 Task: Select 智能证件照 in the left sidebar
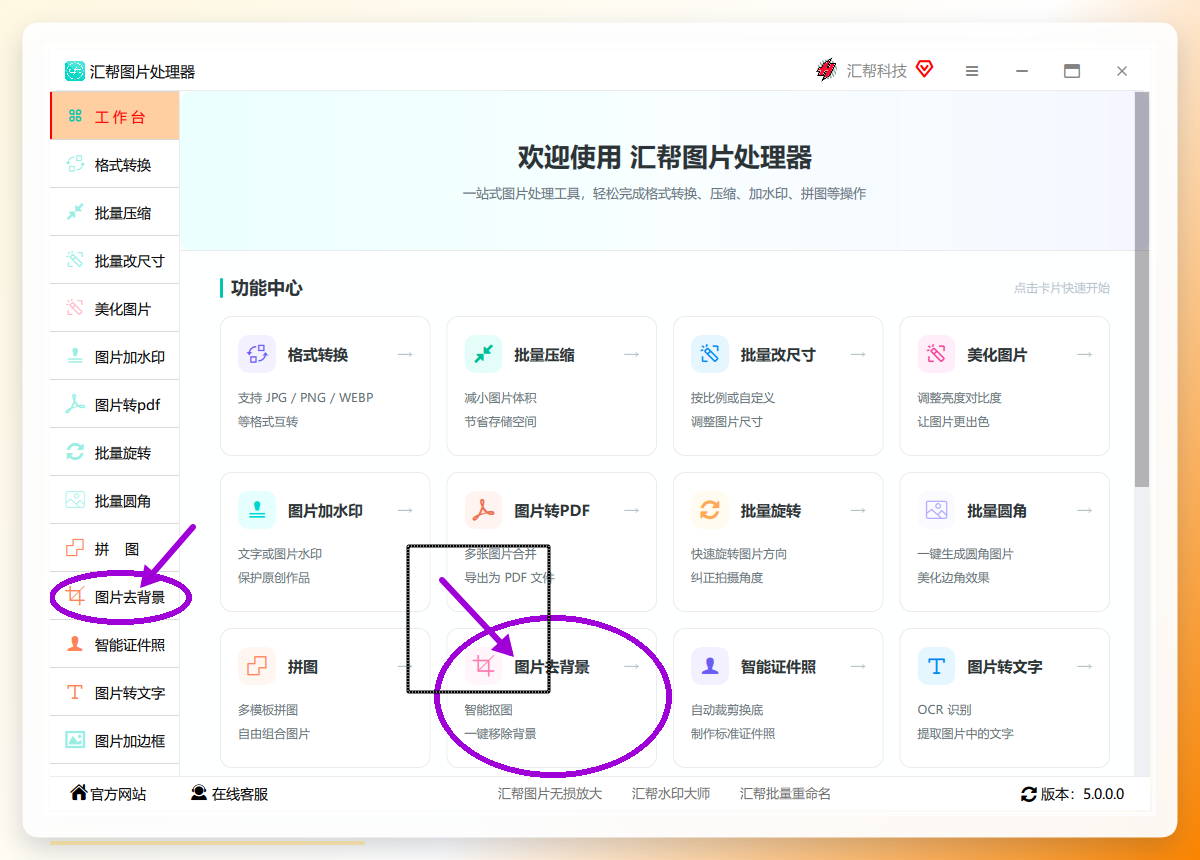(x=115, y=645)
